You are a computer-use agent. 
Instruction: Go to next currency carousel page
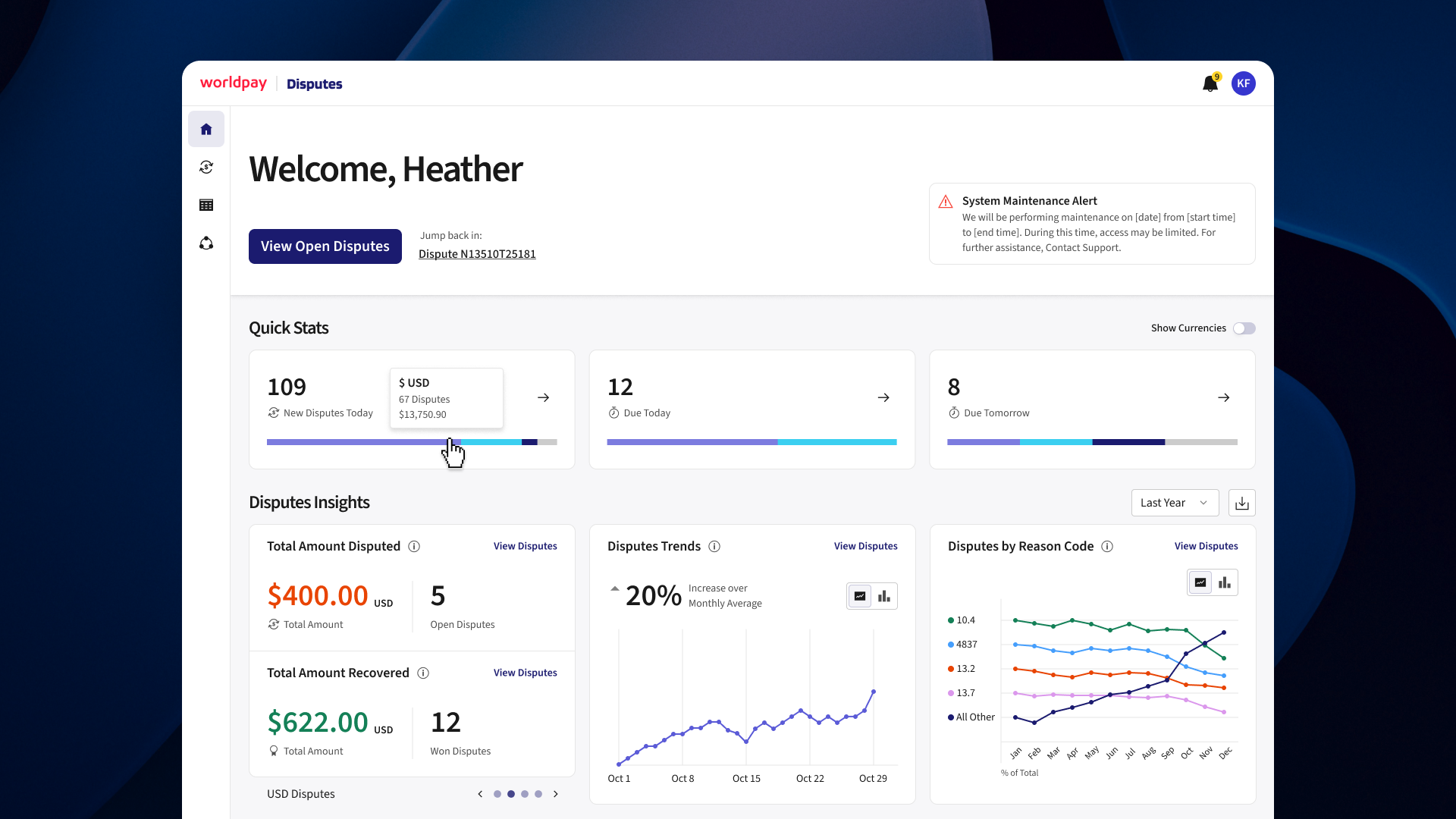tap(556, 794)
